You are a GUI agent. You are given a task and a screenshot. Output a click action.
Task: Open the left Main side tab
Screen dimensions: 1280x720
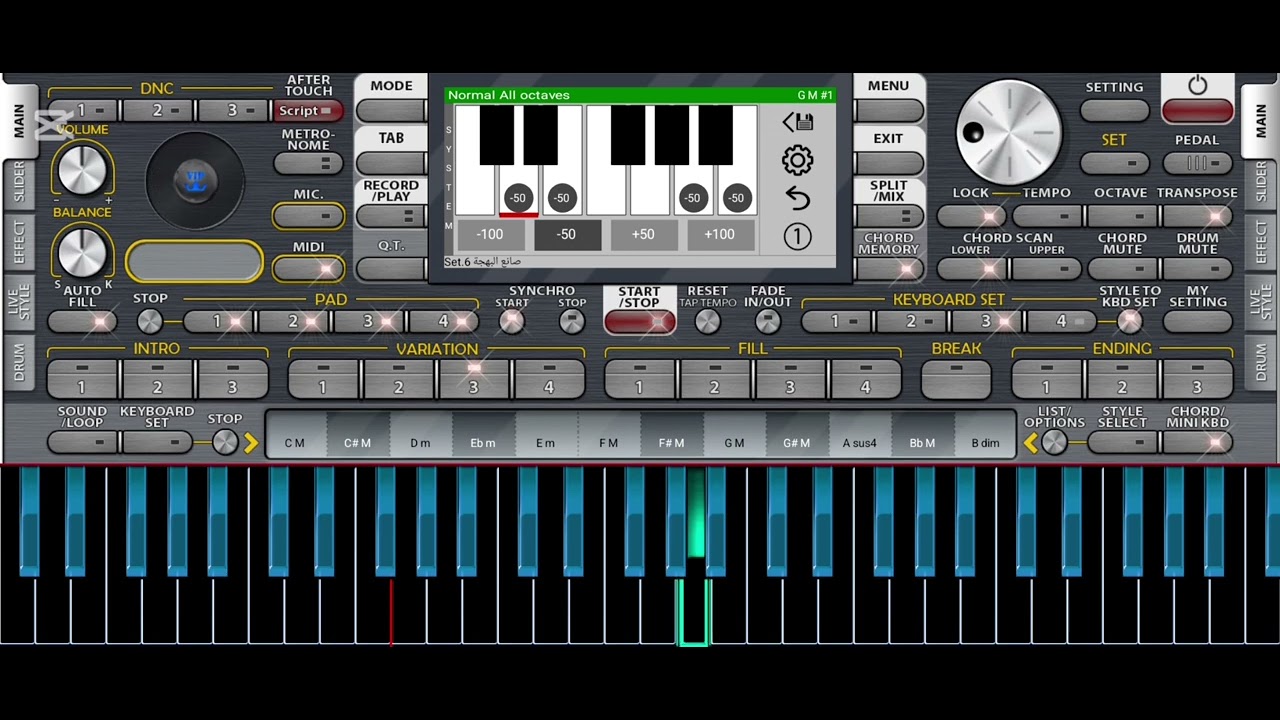pos(19,121)
